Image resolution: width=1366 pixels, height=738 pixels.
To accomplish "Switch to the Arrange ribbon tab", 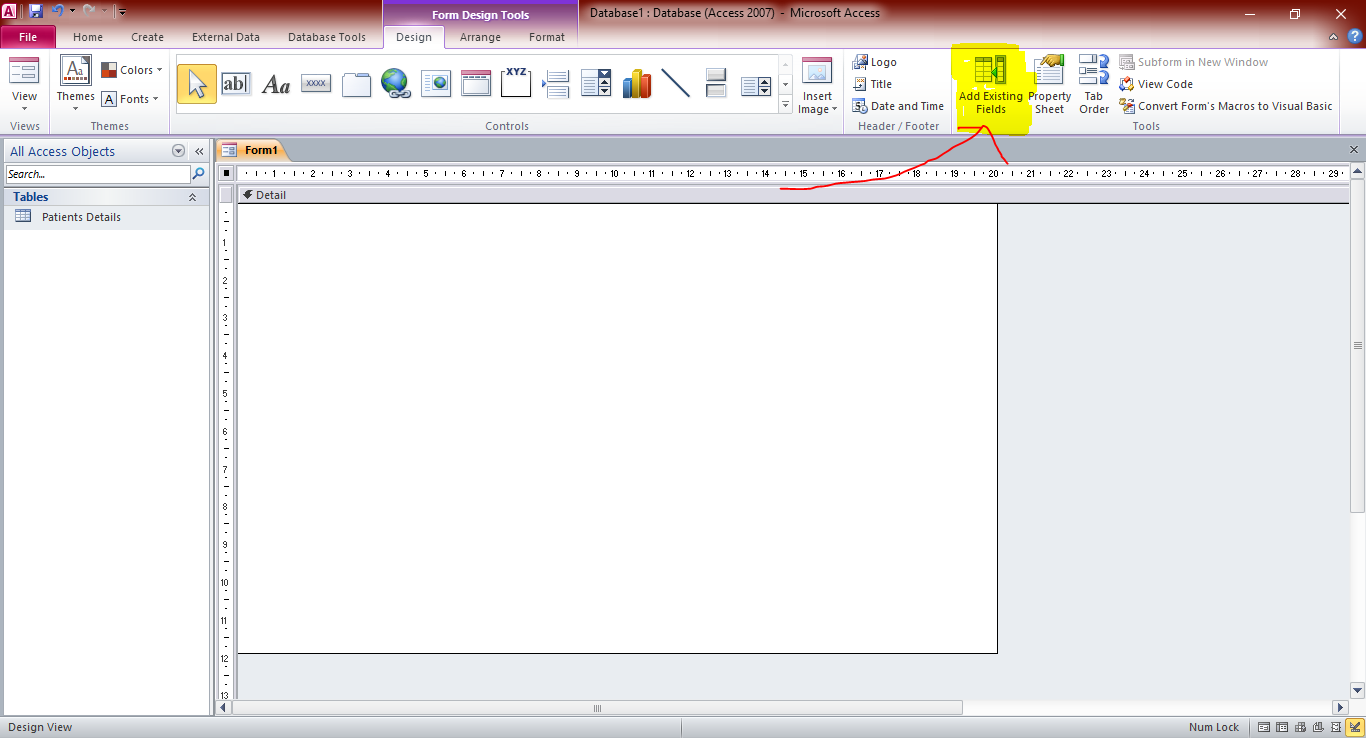I will click(480, 37).
